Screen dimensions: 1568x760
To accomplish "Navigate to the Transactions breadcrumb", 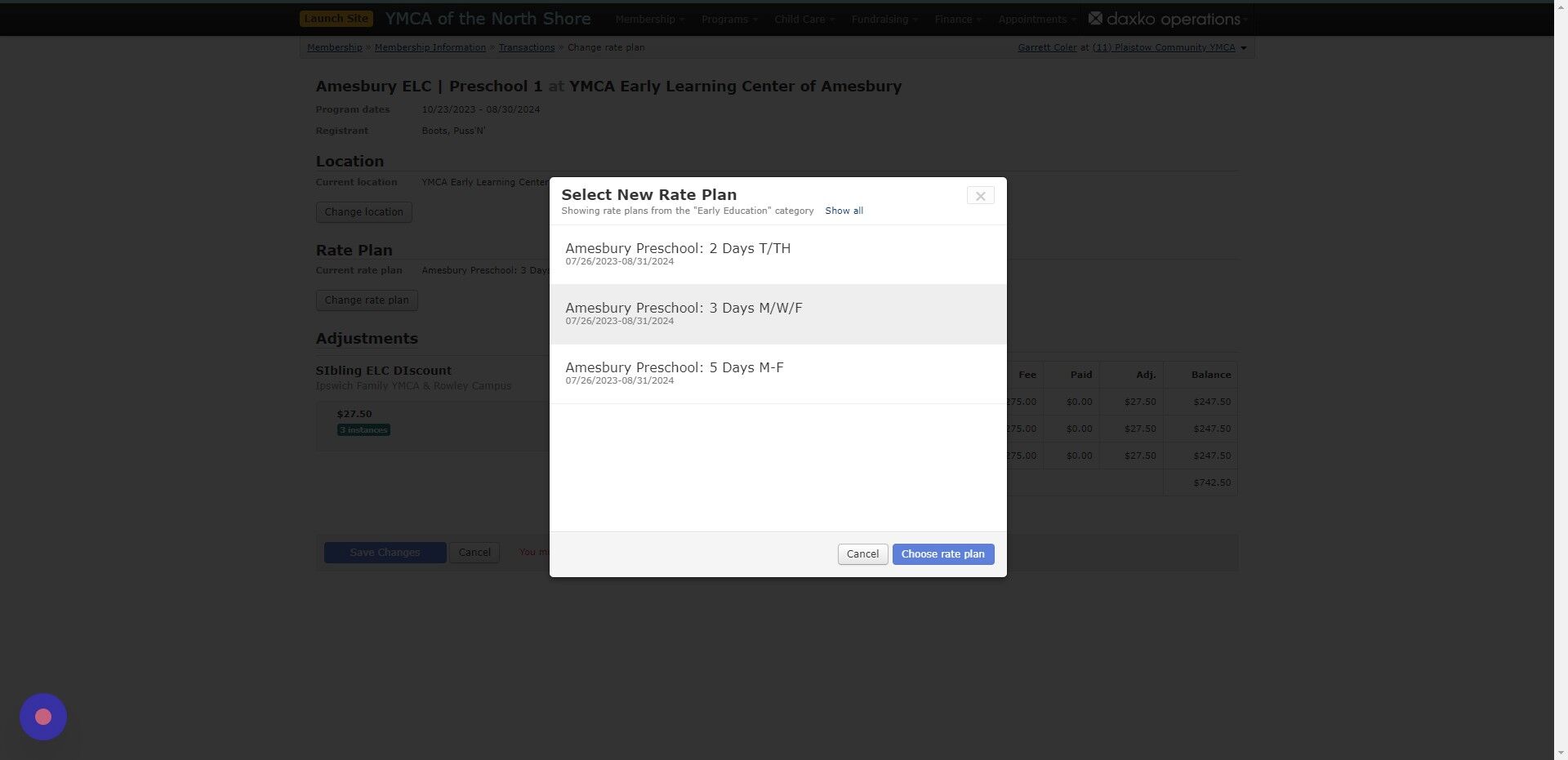I will point(527,47).
